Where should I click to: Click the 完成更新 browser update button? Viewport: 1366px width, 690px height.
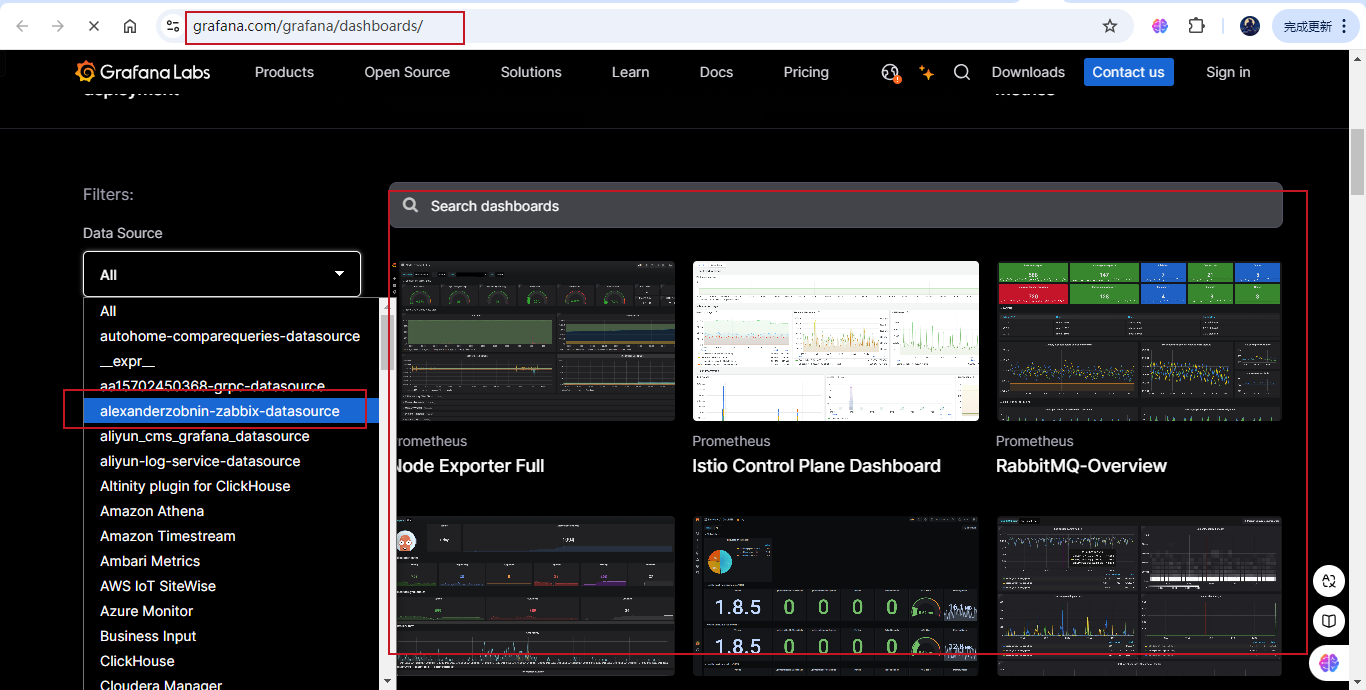click(1316, 26)
